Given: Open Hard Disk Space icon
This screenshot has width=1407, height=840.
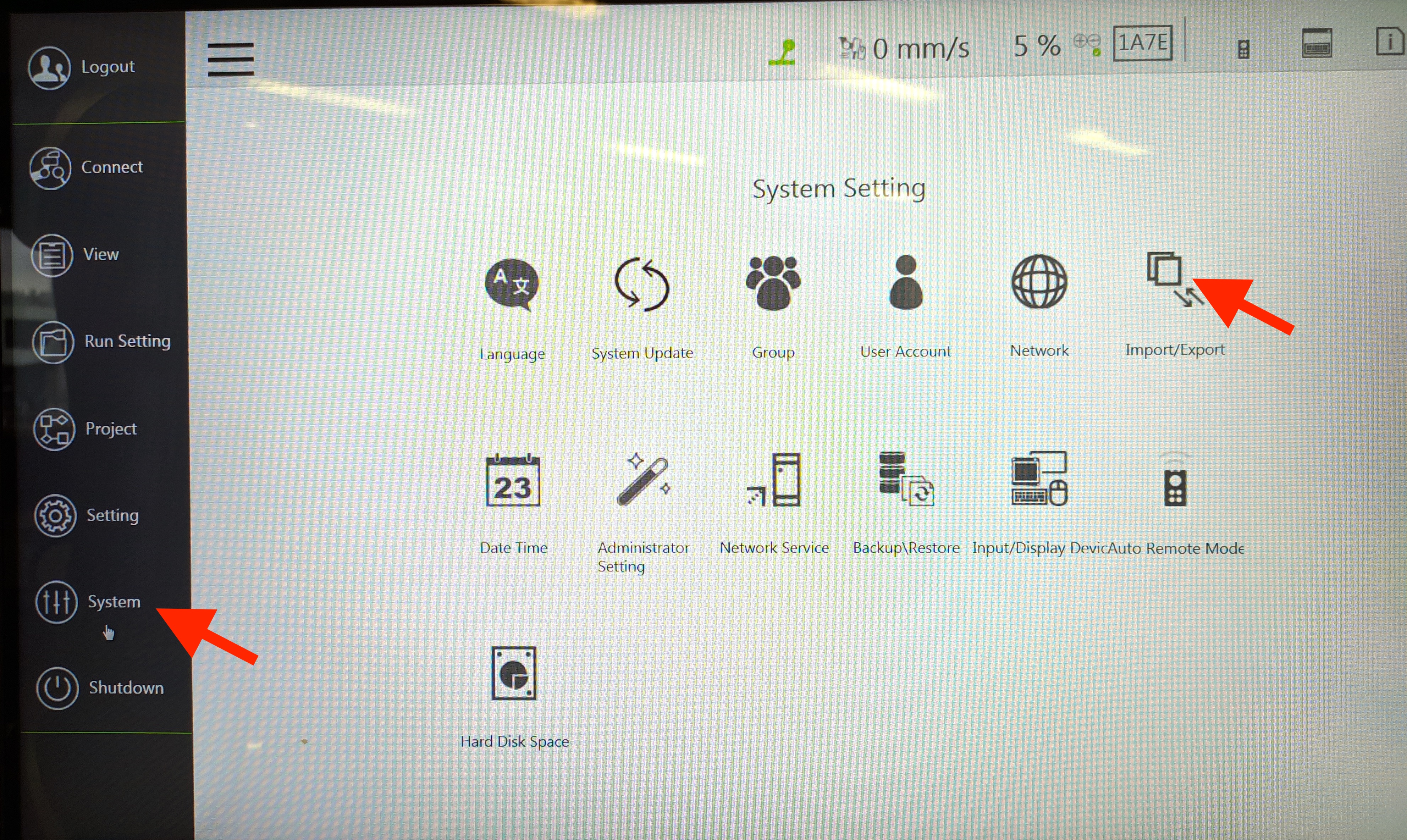Looking at the screenshot, I should click(513, 674).
